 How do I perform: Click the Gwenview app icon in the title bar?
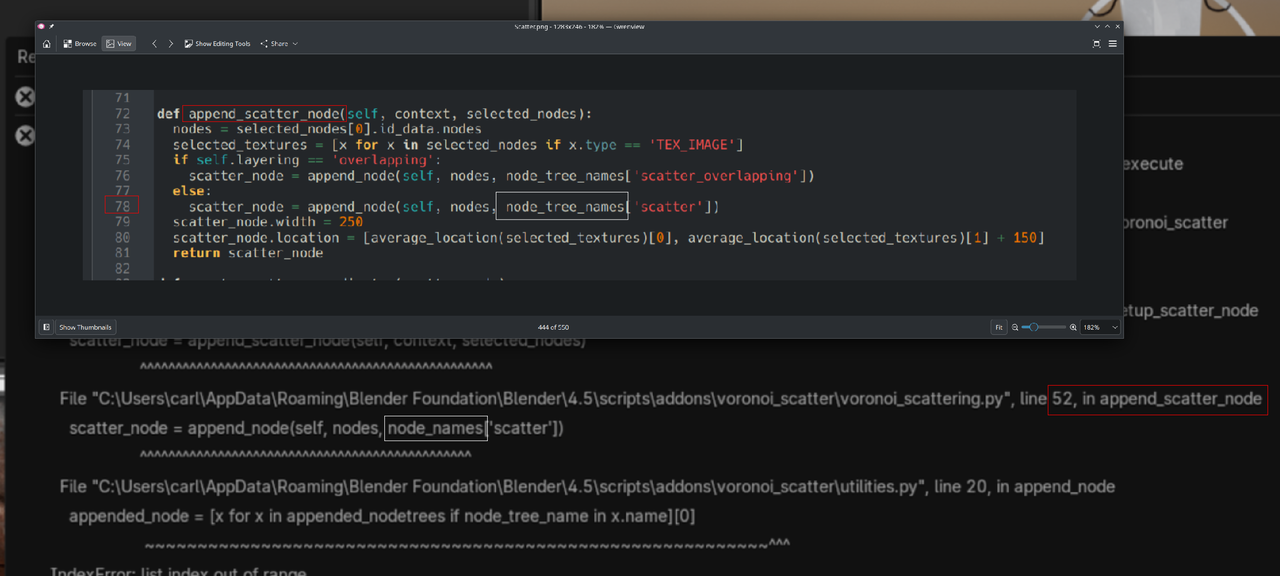(x=42, y=26)
